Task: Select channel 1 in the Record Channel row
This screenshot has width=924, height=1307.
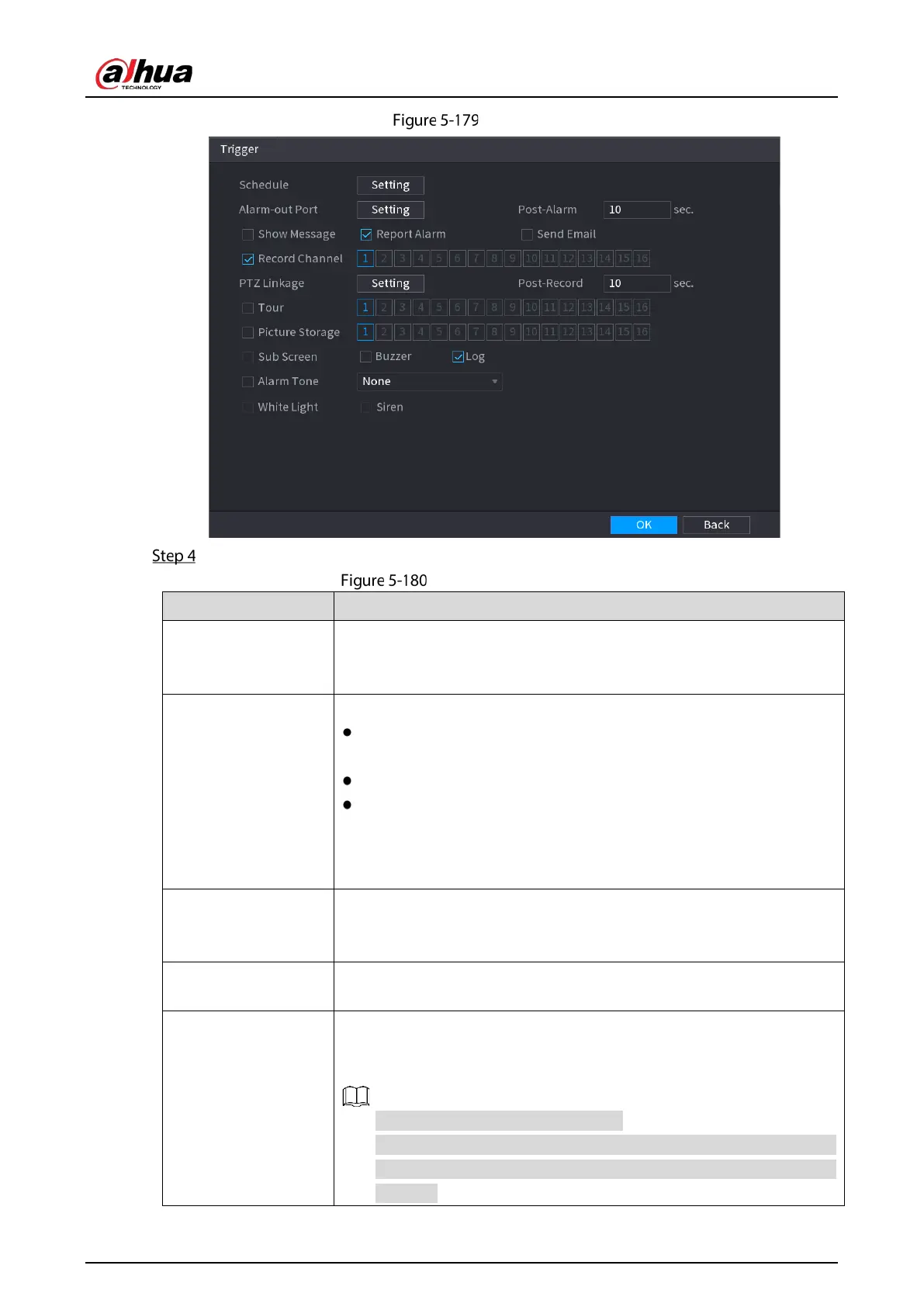Action: (365, 258)
